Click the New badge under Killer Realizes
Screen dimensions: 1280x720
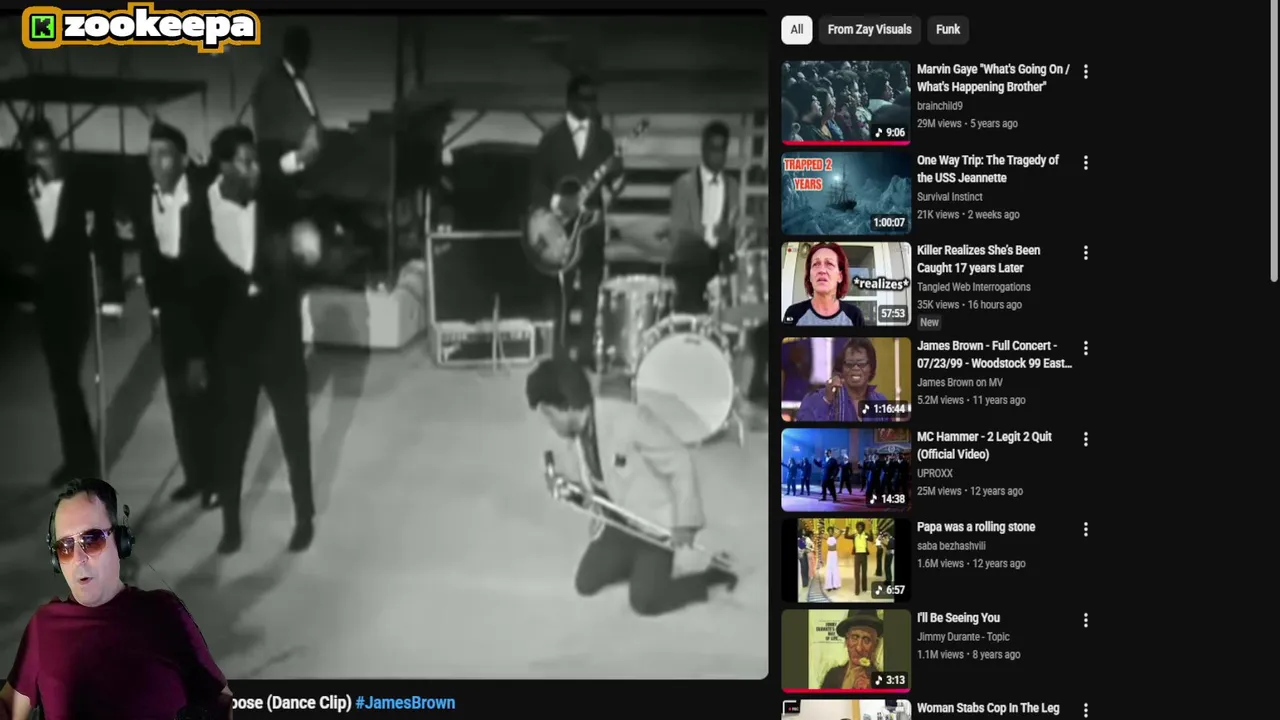[x=929, y=323]
